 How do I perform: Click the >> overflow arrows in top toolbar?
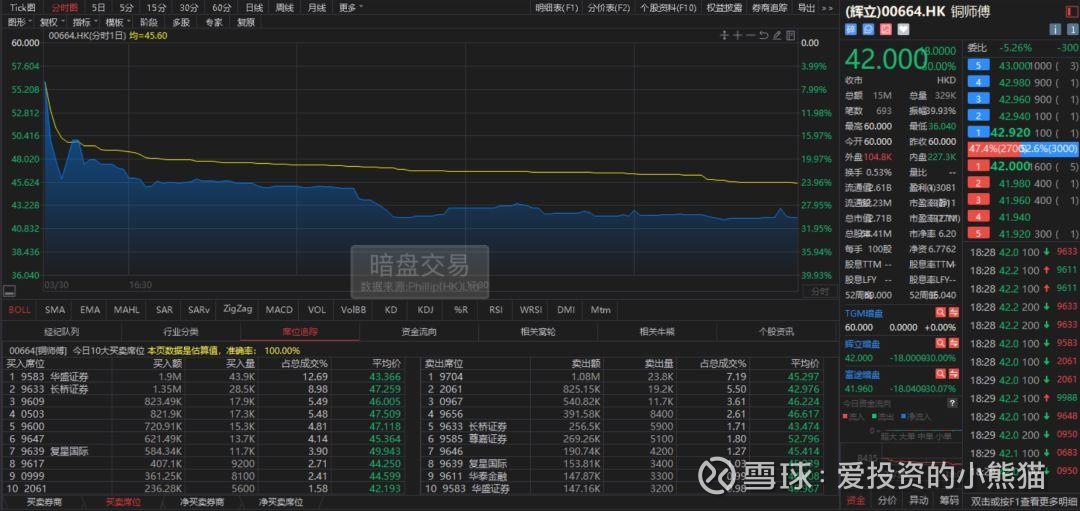pyautogui.click(x=830, y=8)
